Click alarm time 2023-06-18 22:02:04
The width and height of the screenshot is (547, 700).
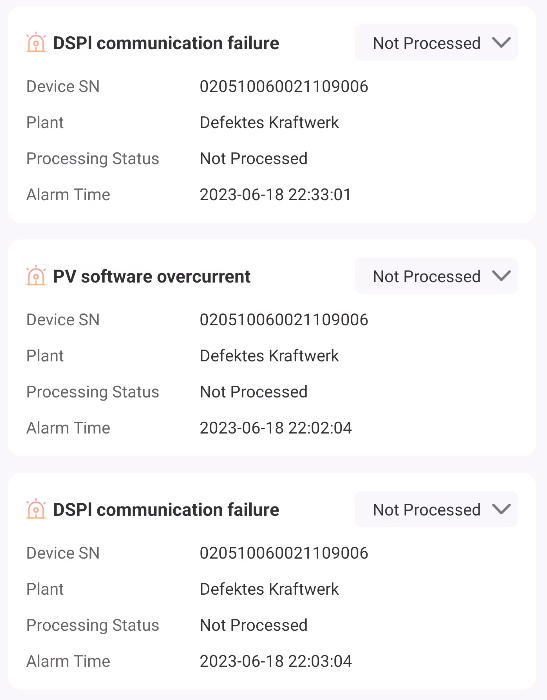(276, 428)
